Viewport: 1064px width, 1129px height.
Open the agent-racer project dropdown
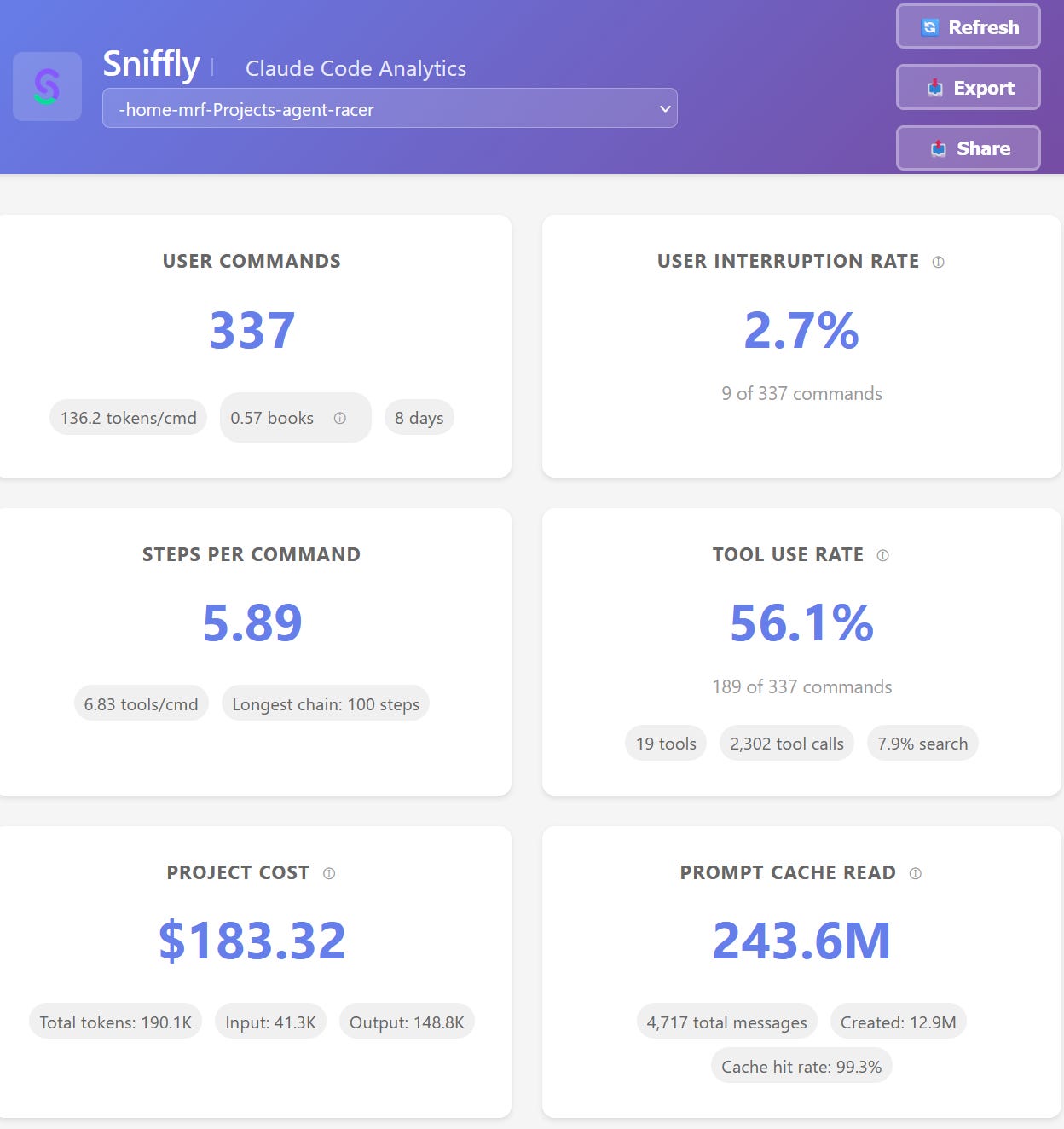point(390,108)
